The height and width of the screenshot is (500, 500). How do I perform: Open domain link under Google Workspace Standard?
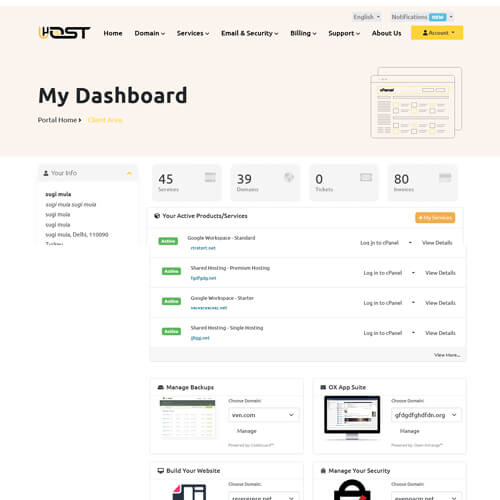[203, 248]
